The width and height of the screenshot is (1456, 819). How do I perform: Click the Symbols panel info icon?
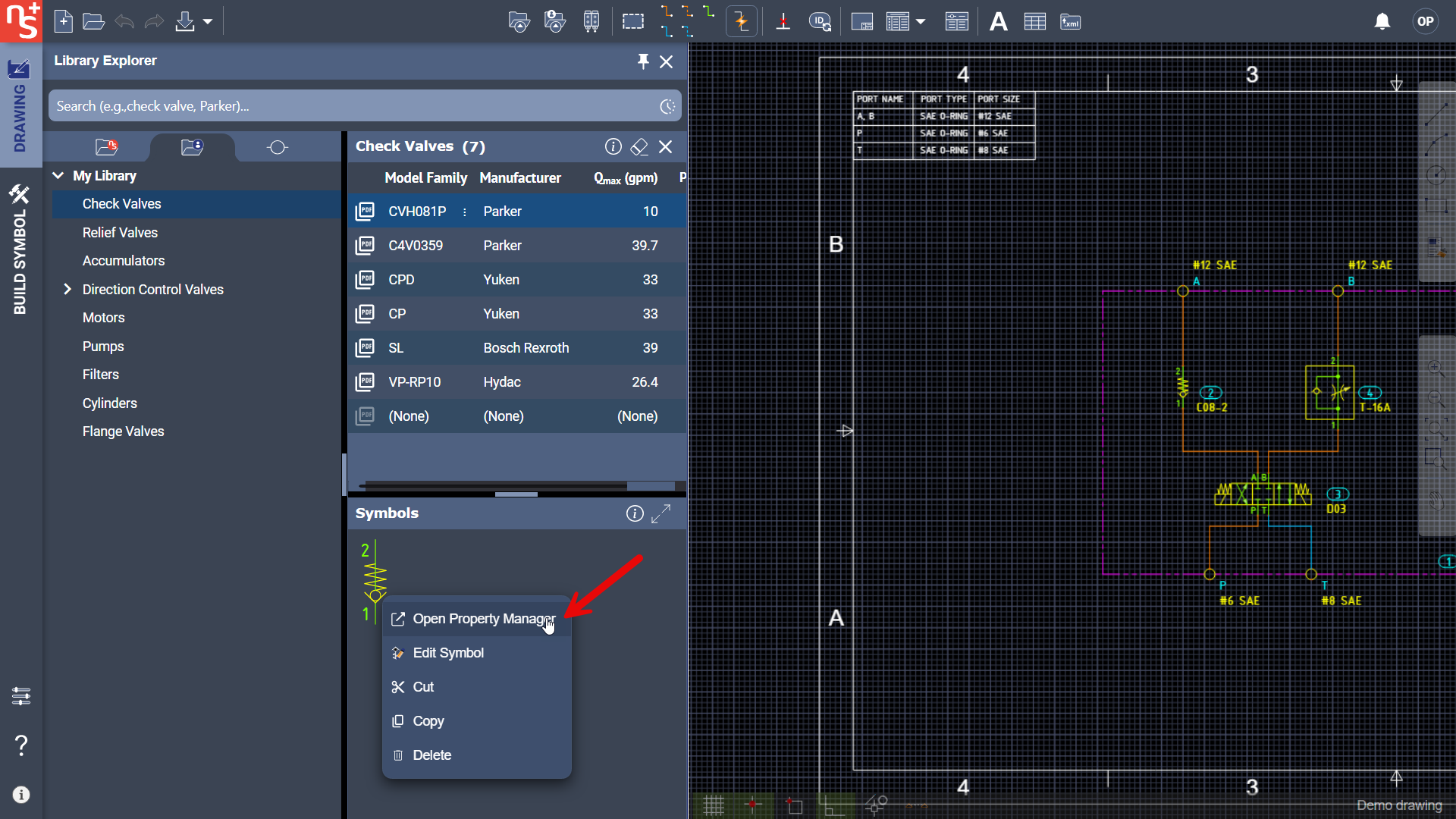[x=635, y=513]
